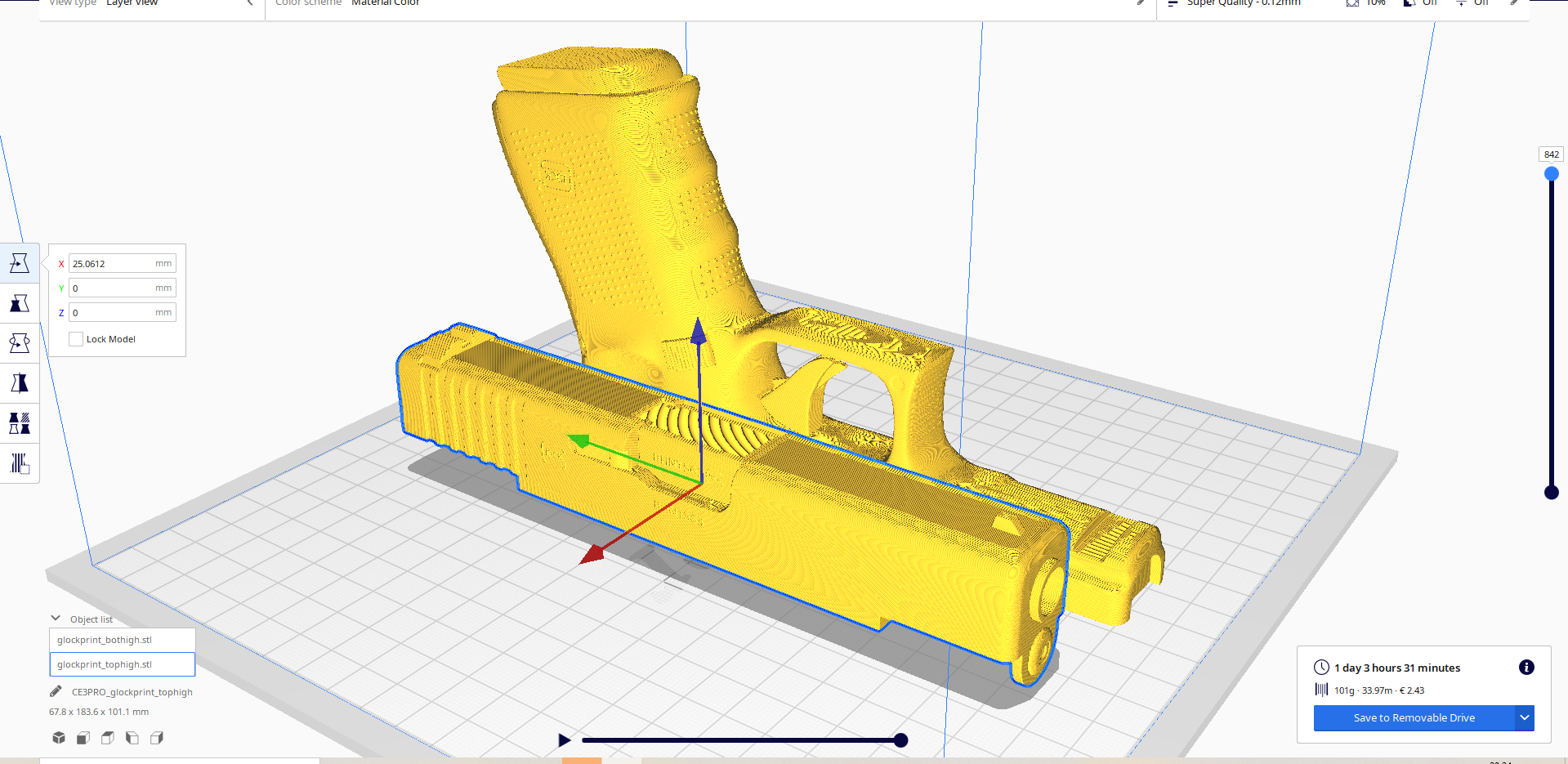This screenshot has width=1568, height=764.
Task: Switch to the left side view cube
Action: pos(132,738)
